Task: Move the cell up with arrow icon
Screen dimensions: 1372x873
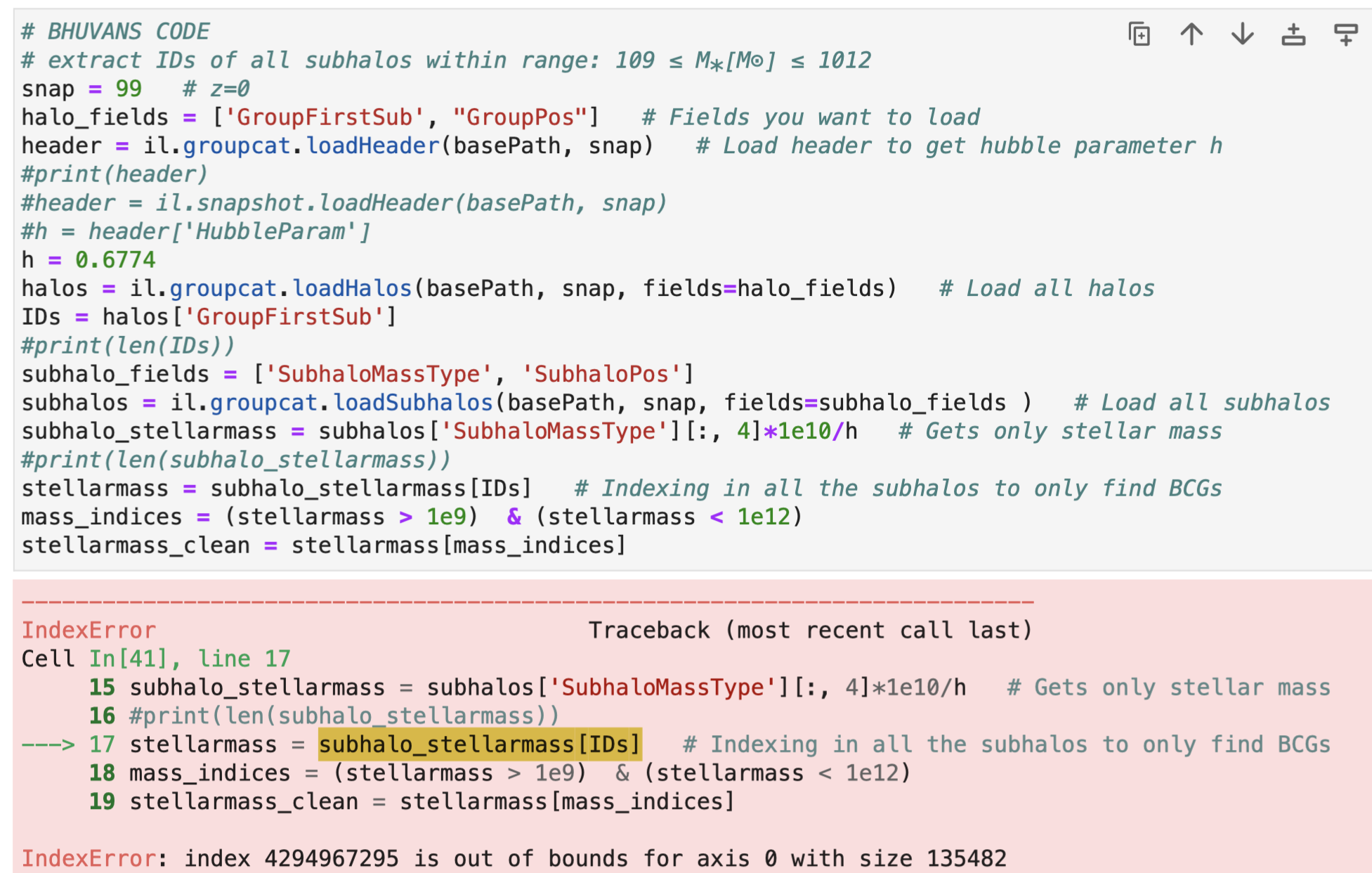Action: 1191,34
